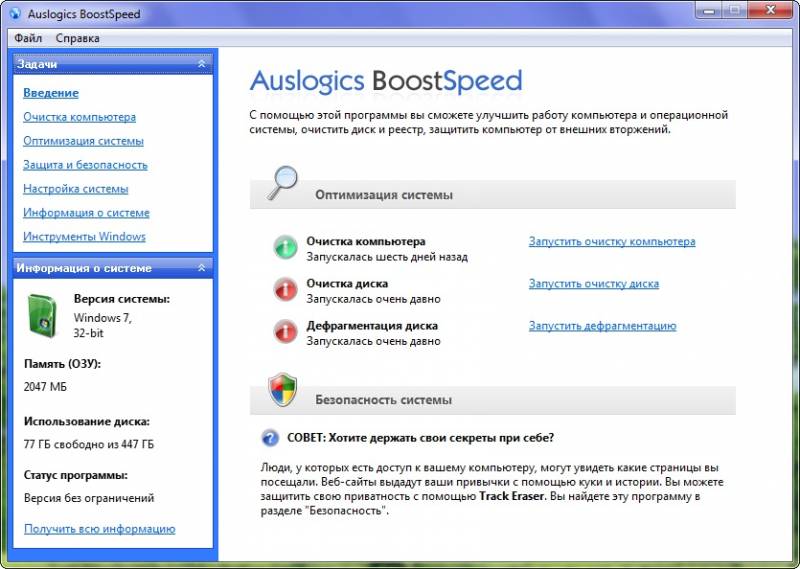Viewport: 800px width, 569px height.
Task: Click the green status icon for Очистка компьютера
Action: point(285,248)
